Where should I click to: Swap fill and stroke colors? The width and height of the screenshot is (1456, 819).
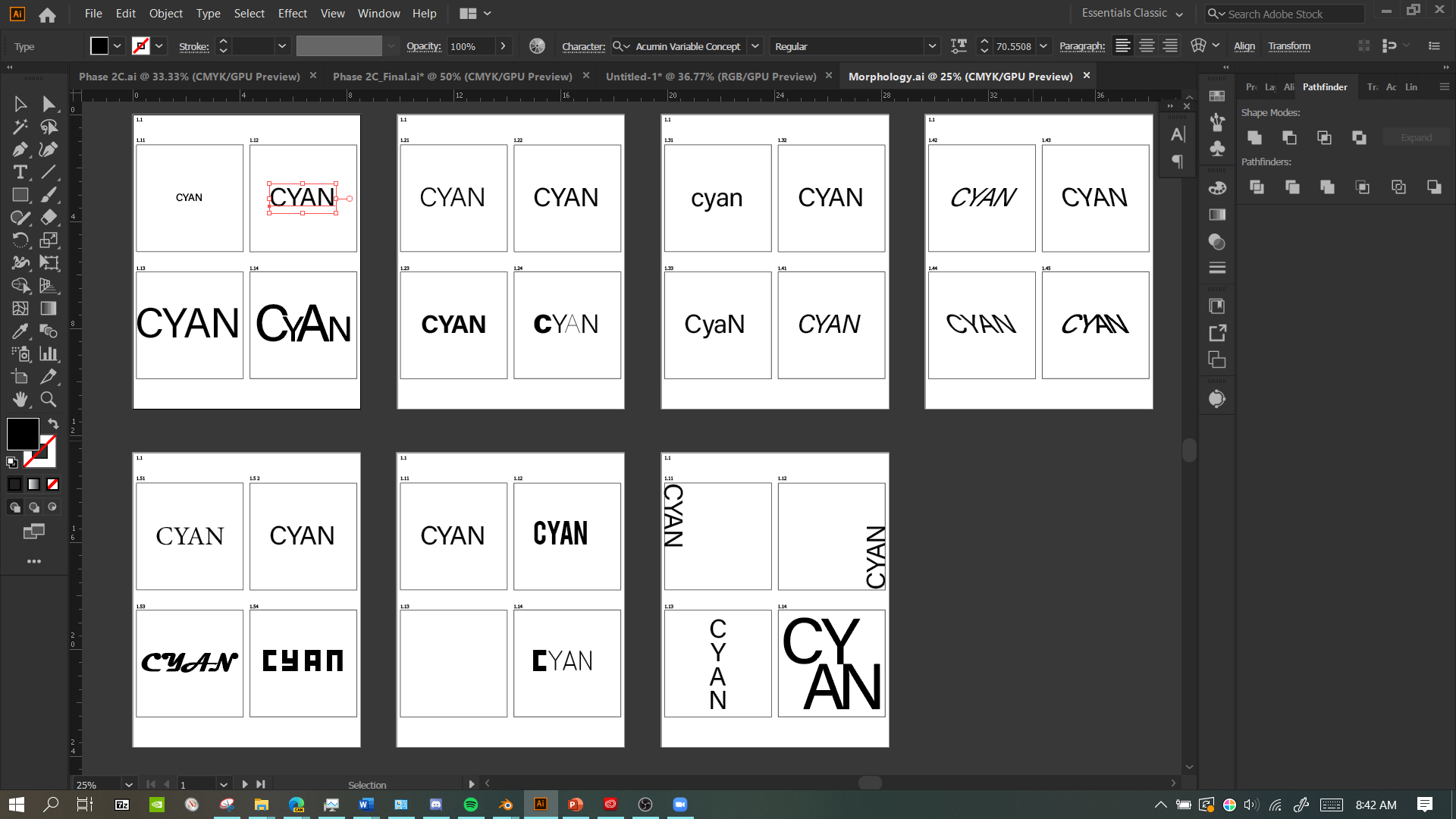(53, 423)
